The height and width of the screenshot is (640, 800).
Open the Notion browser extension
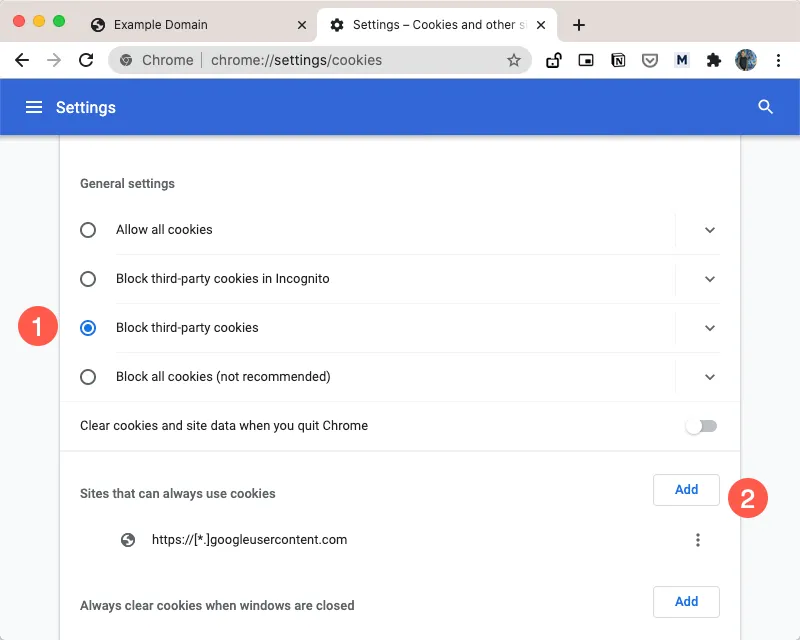[x=618, y=60]
